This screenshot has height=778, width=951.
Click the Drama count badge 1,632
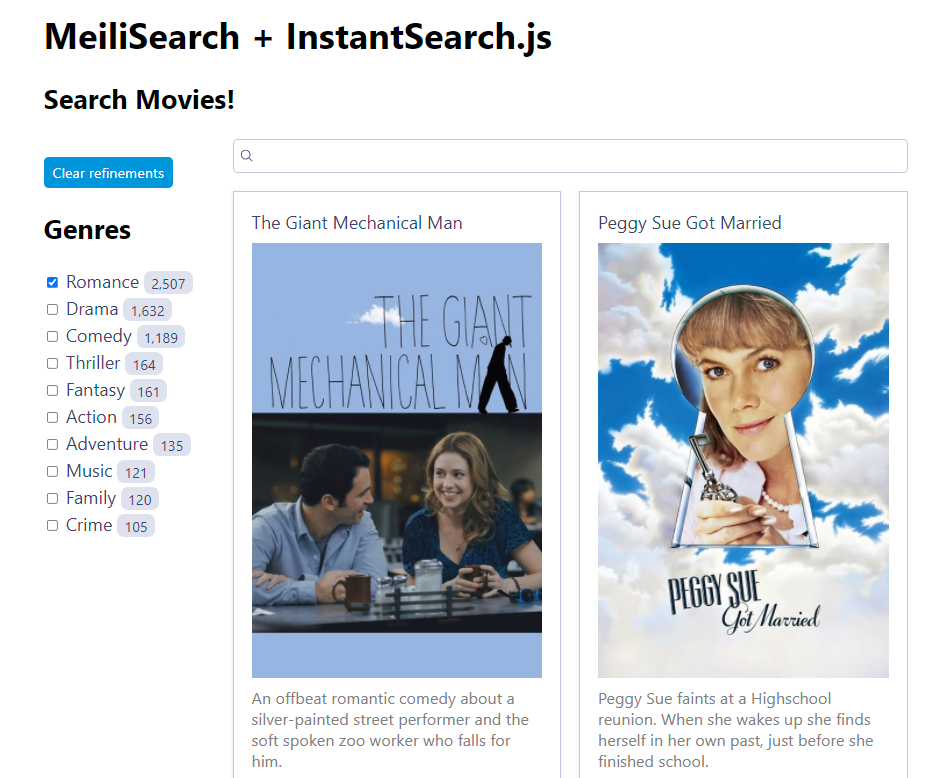pos(147,310)
